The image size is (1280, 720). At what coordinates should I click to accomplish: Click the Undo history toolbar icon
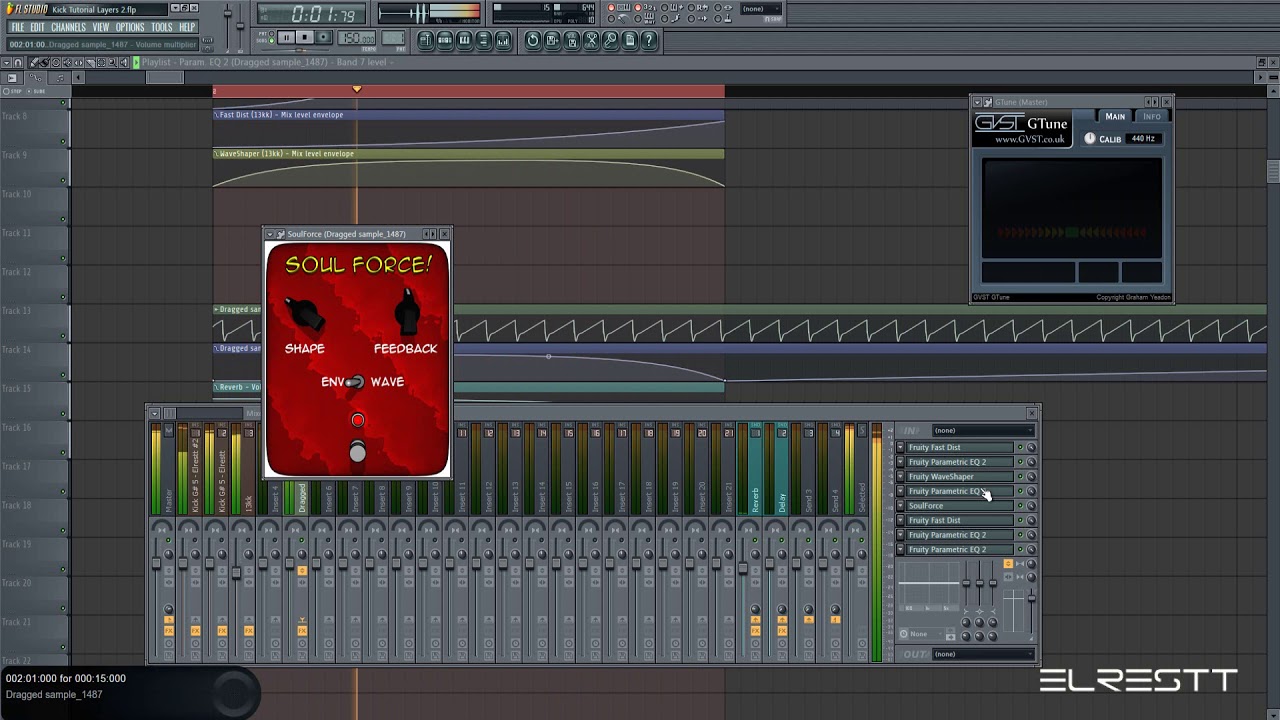[533, 40]
